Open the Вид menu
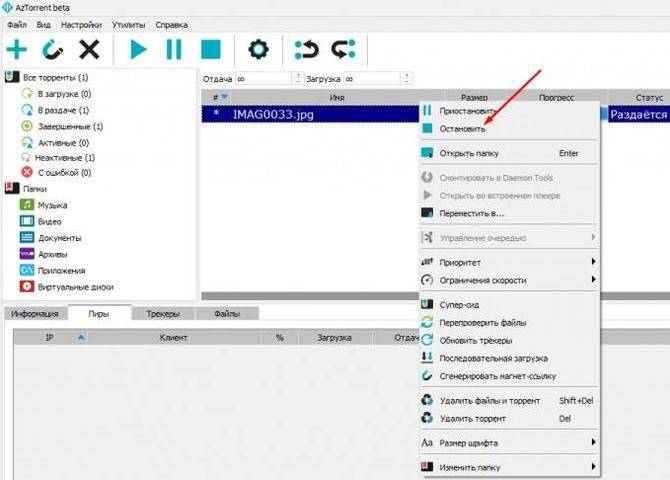Image resolution: width=670 pixels, height=480 pixels. coord(43,25)
